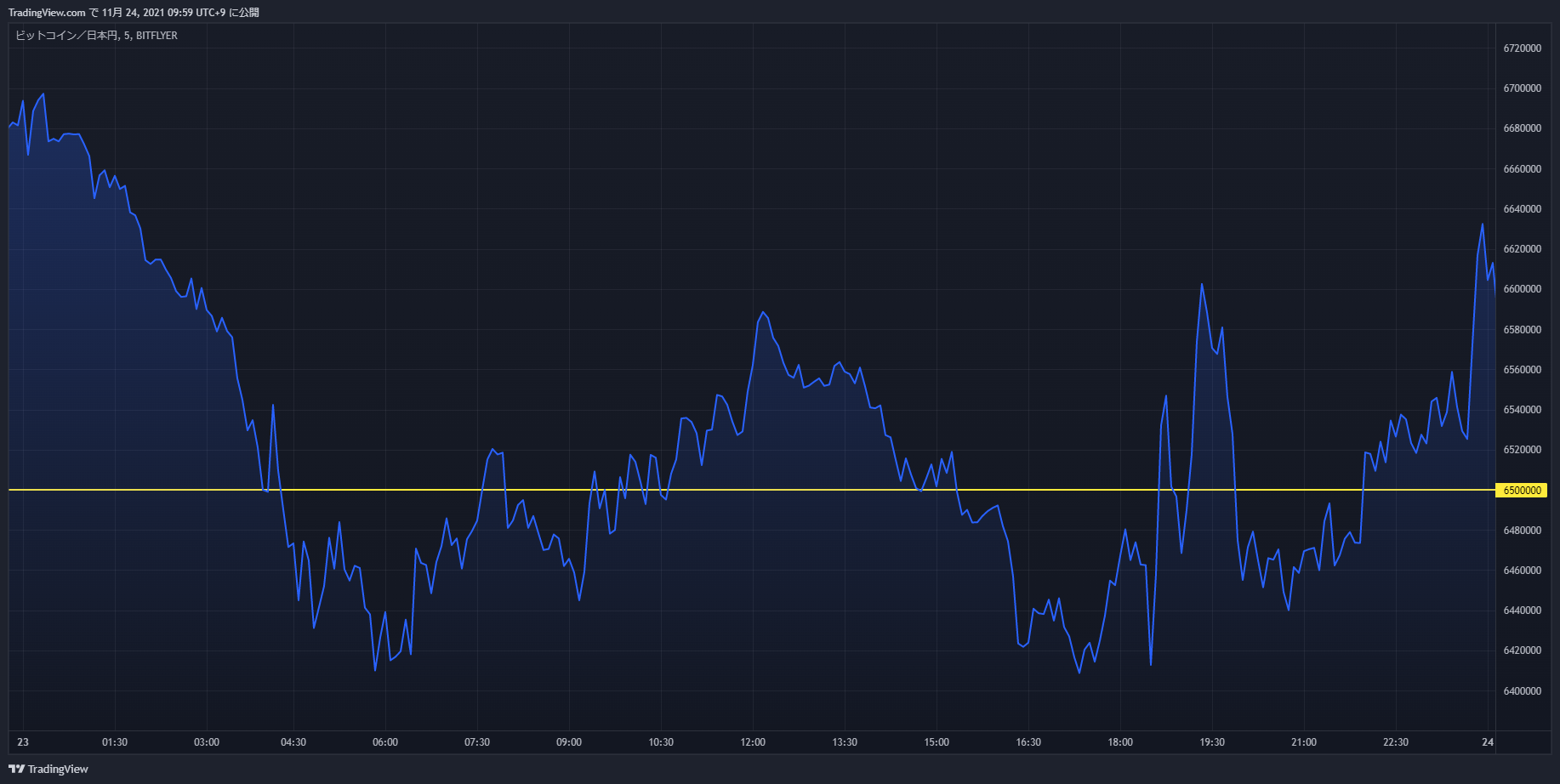Viewport: 1560px width, 784px height.
Task: Click the chart title ビットコイン／日本円, 5, BITFLYER
Action: coord(96,36)
